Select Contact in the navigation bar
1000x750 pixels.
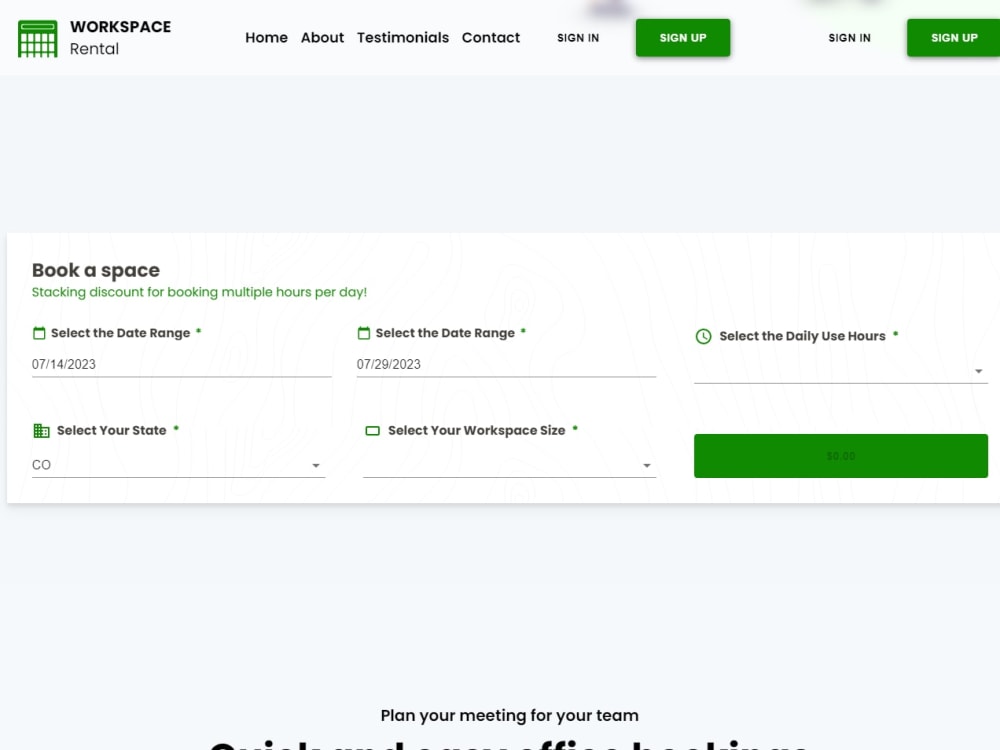pyautogui.click(x=490, y=38)
